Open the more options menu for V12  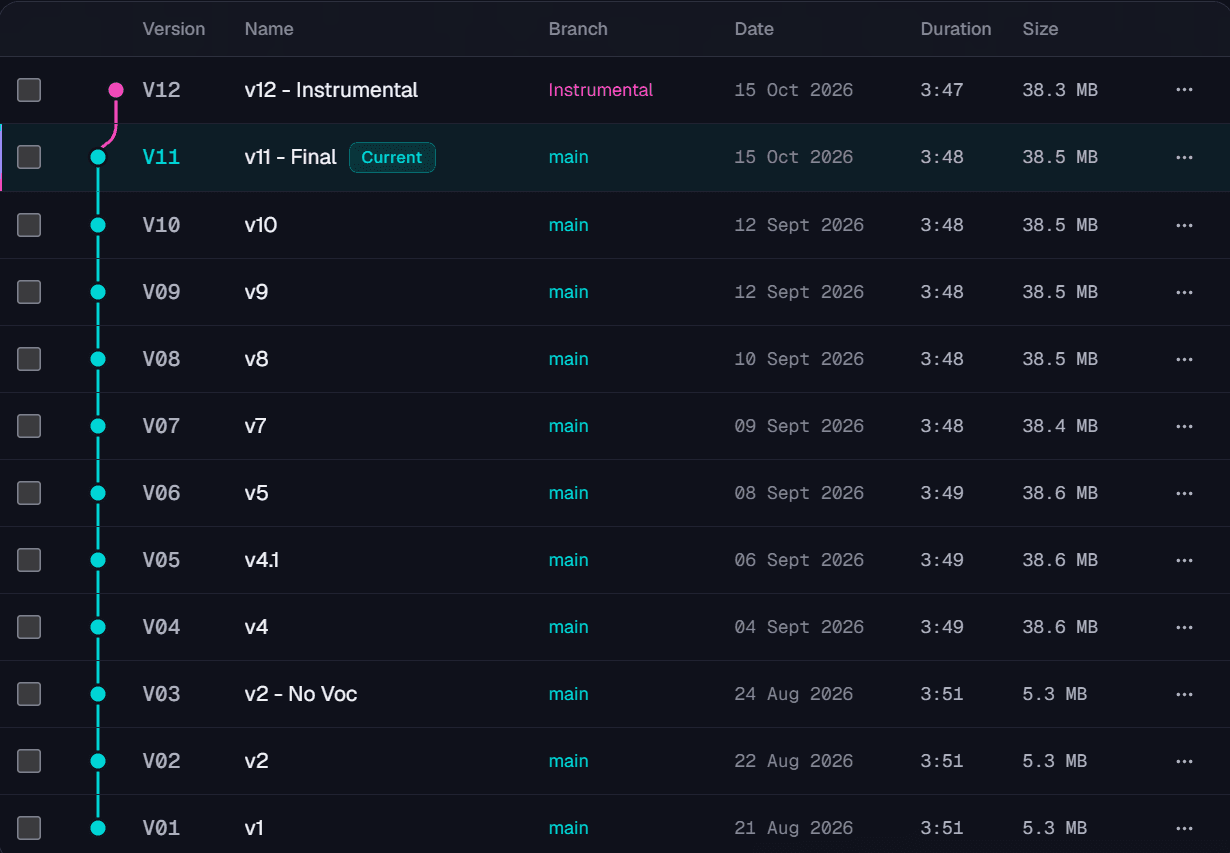[1185, 90]
